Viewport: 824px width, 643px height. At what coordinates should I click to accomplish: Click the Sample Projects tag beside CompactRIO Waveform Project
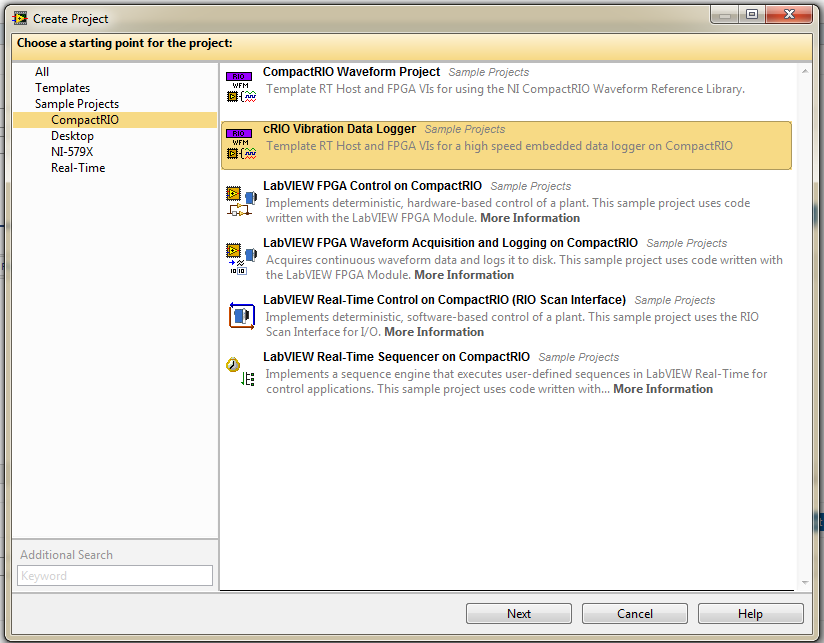coord(489,72)
